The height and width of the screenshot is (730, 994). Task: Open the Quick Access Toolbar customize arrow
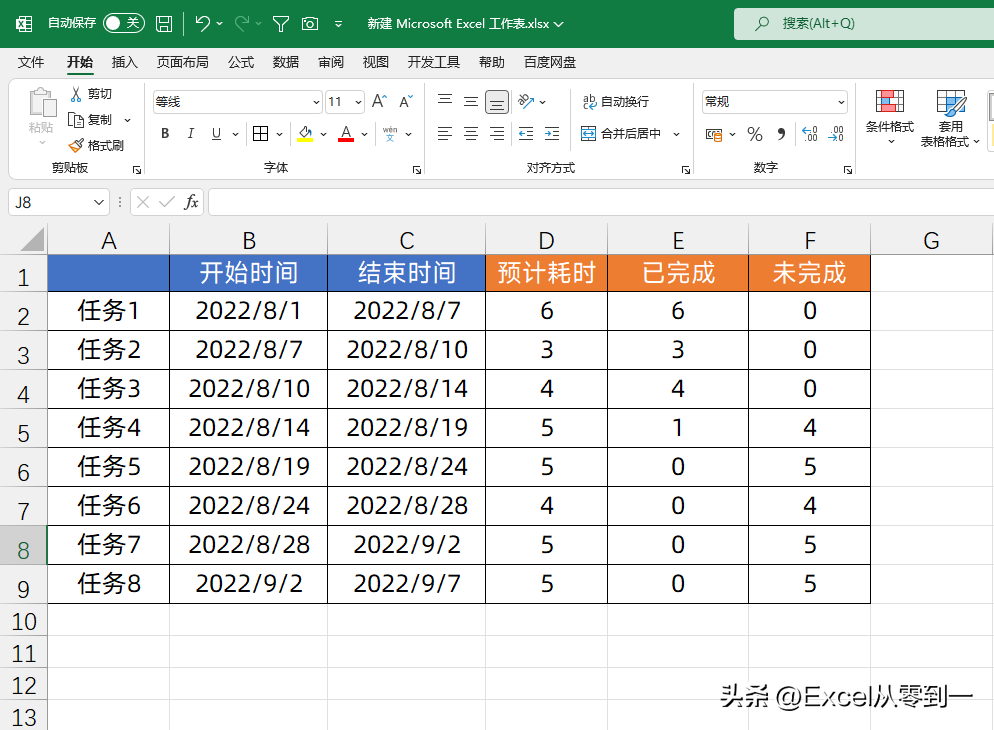pyautogui.click(x=339, y=24)
